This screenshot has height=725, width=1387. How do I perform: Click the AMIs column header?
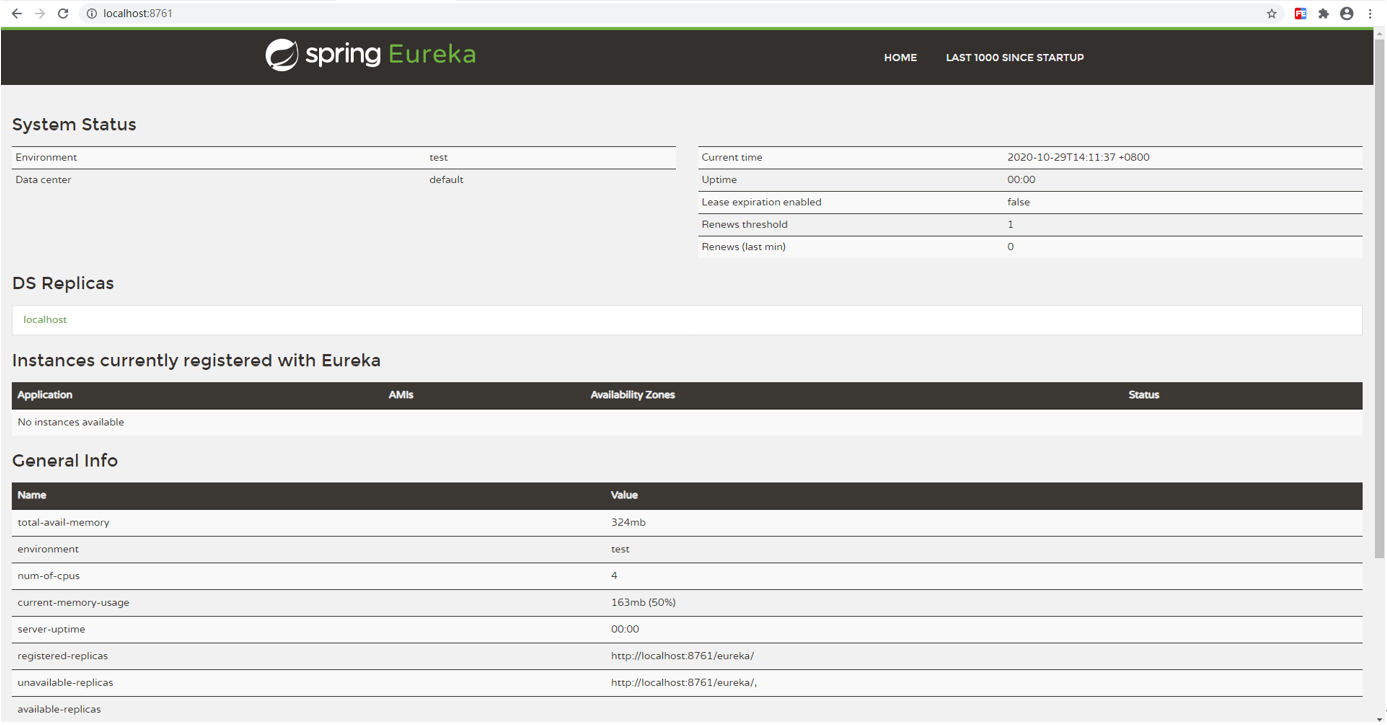tap(401, 395)
